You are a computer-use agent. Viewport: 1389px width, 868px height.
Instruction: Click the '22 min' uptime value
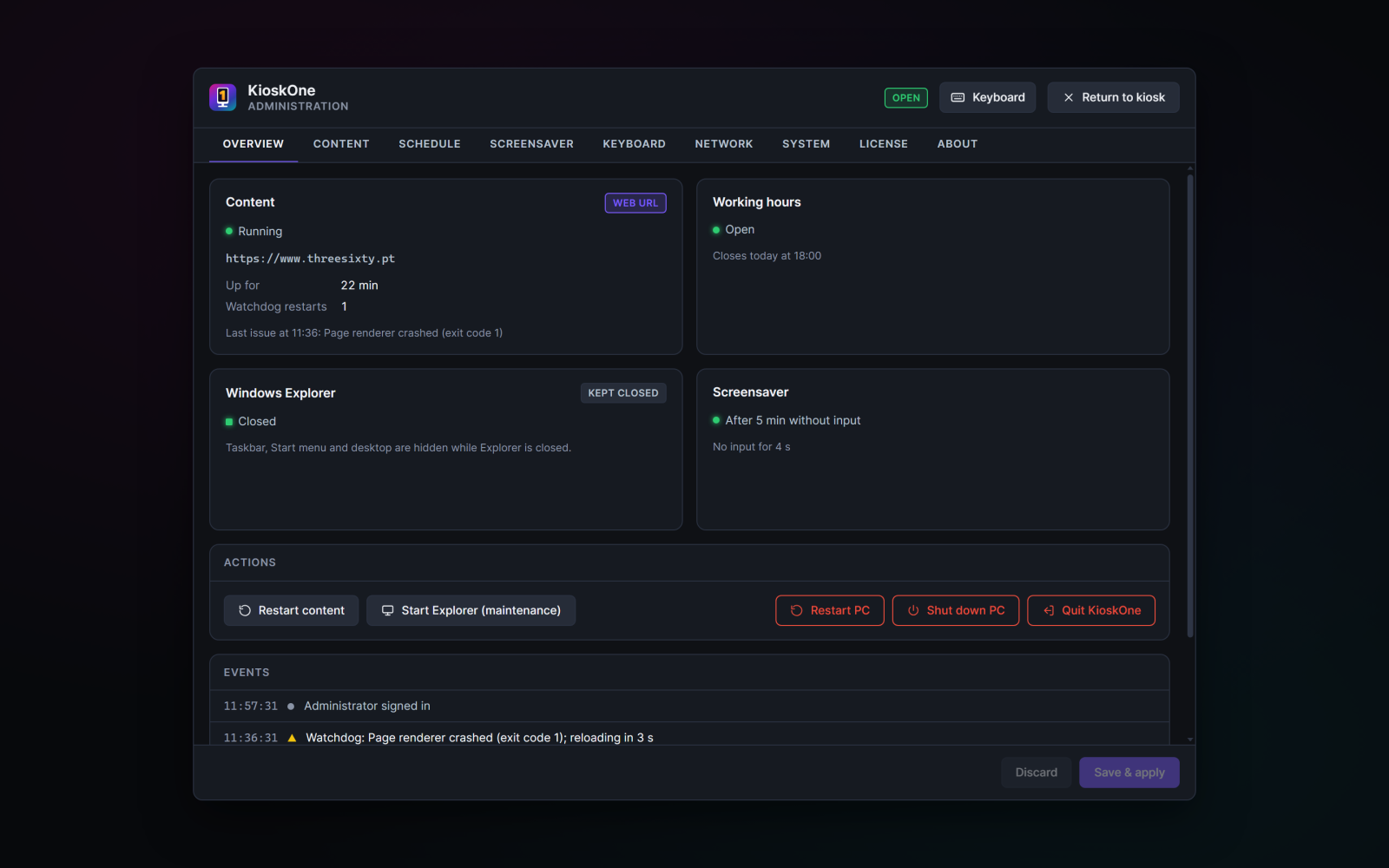[359, 286]
